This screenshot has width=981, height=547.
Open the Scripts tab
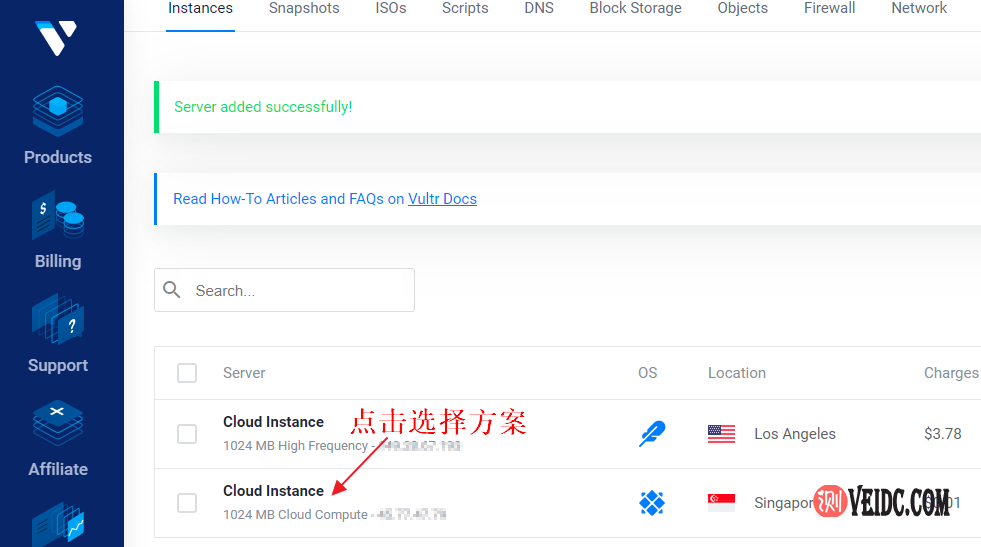[465, 9]
